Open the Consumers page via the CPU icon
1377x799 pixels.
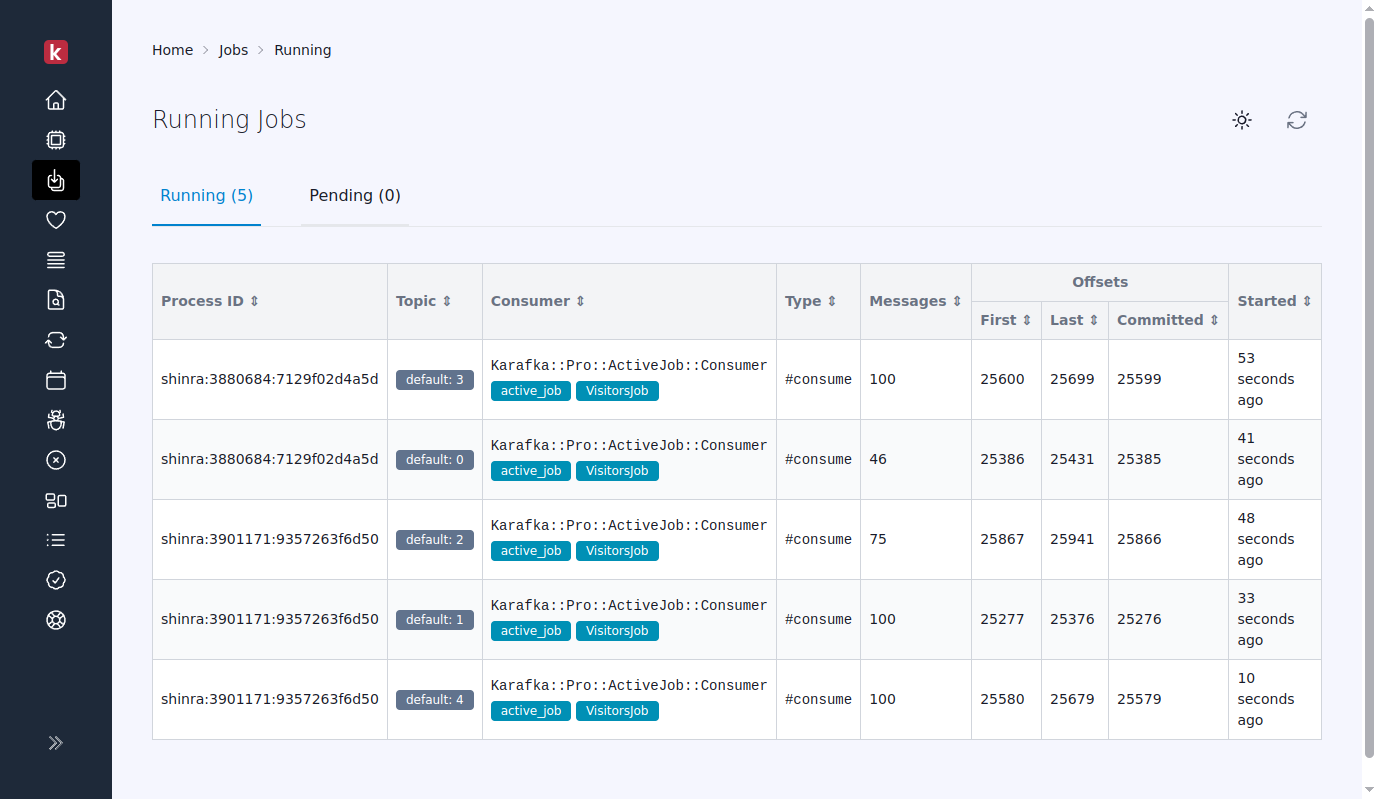56,140
